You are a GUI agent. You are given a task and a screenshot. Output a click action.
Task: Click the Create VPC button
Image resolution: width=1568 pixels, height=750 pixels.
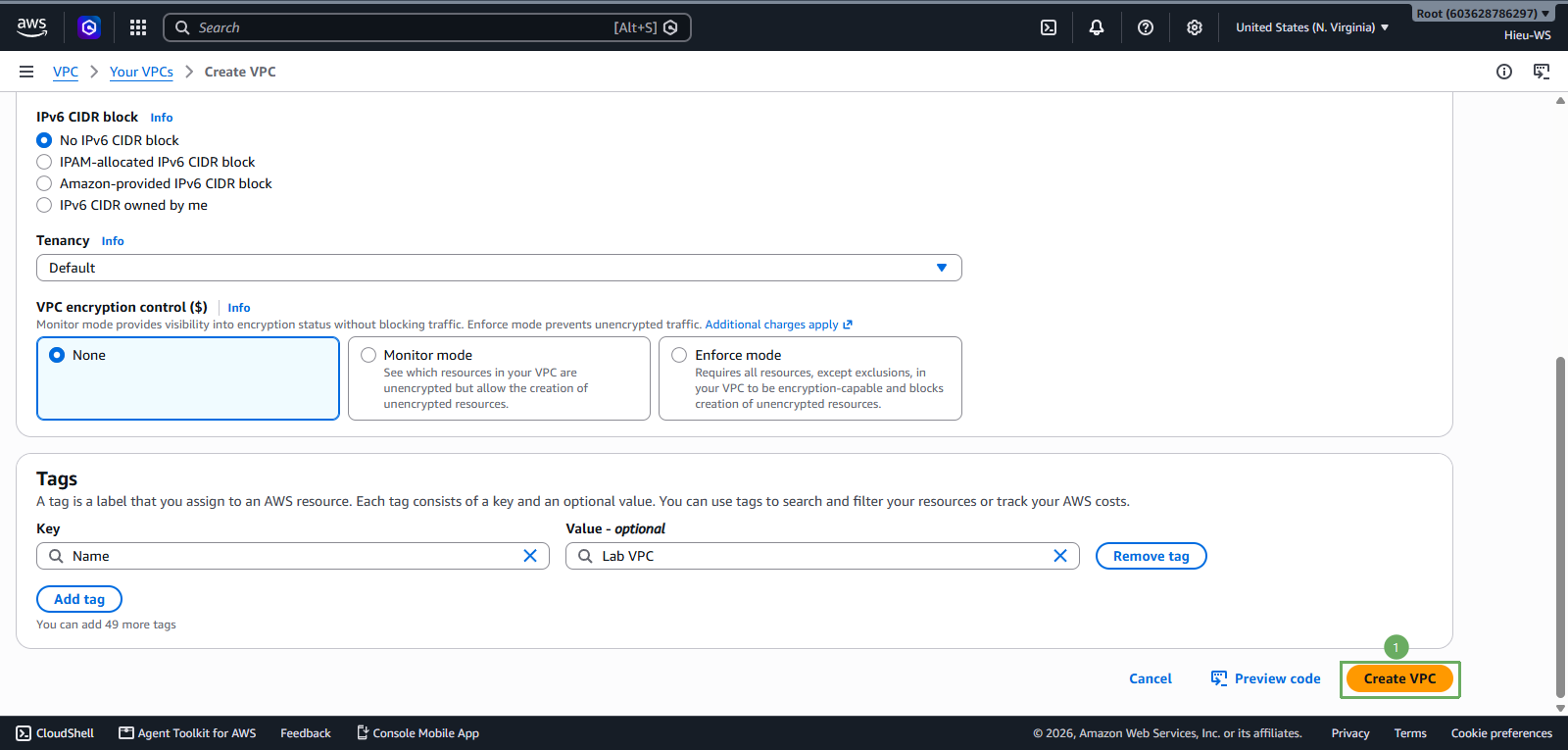click(1400, 678)
